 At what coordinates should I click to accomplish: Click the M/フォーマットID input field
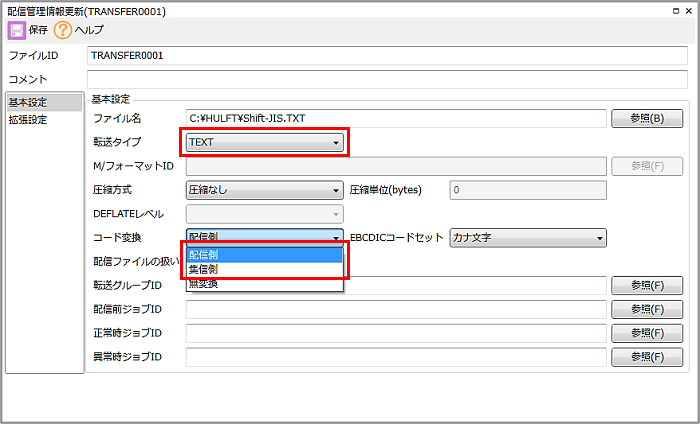[396, 166]
